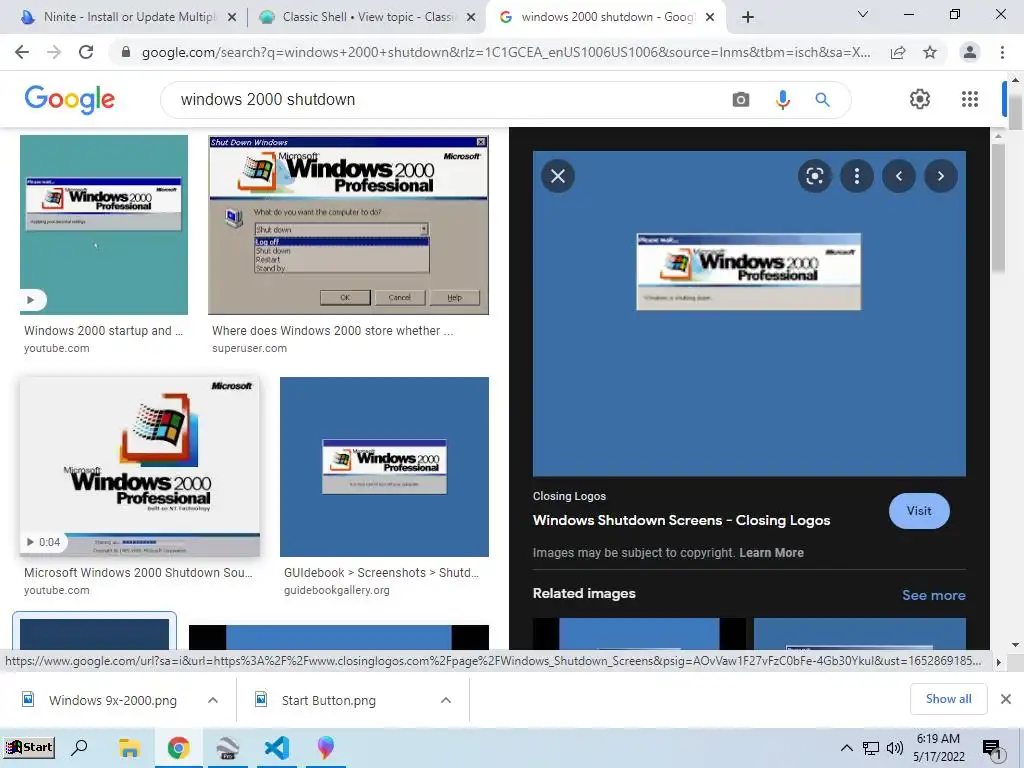
Task: Click See more related images
Action: click(933, 595)
